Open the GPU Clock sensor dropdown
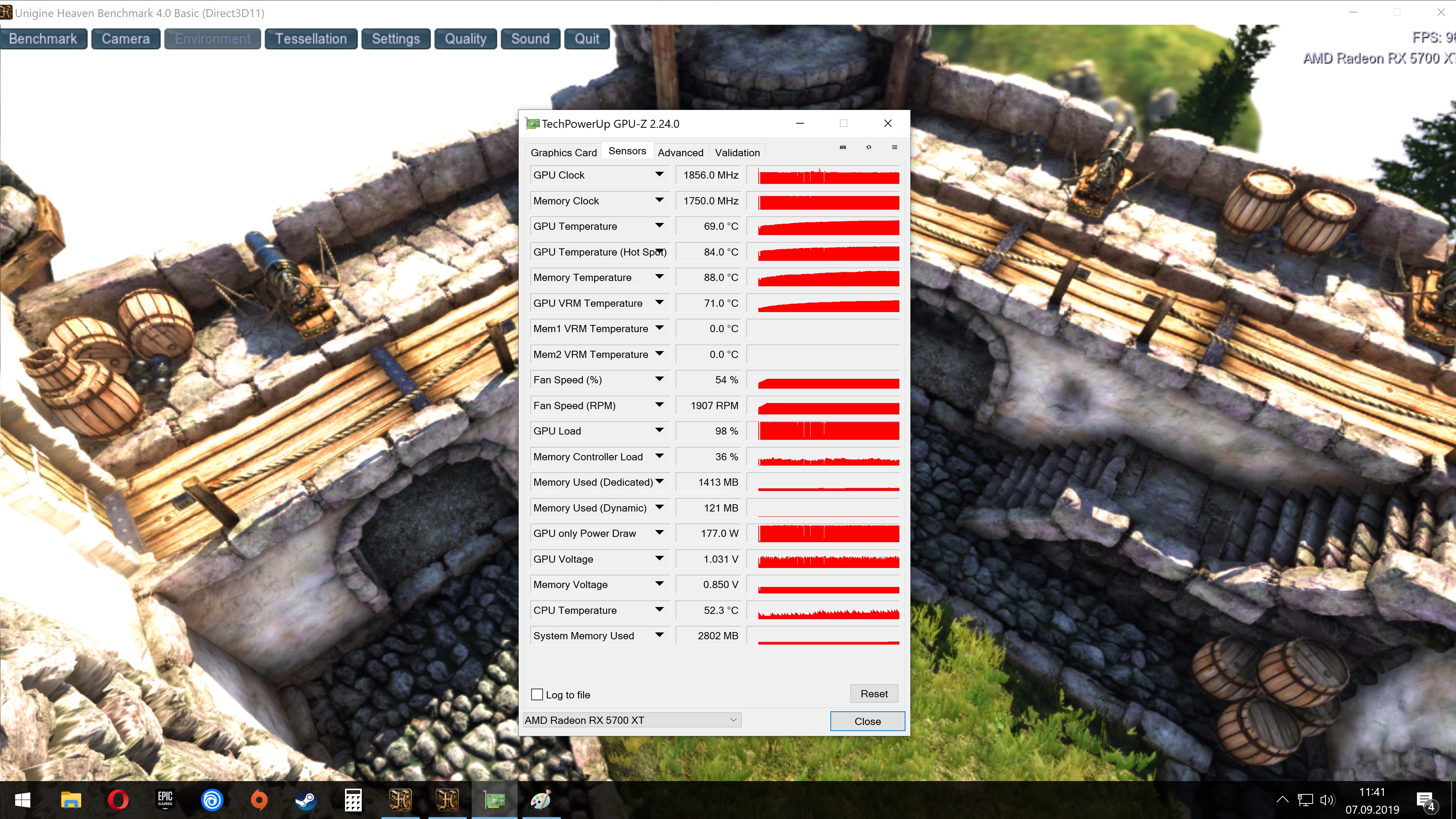 tap(659, 175)
